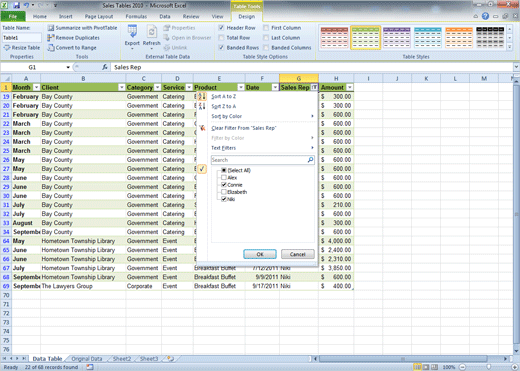Viewport: 520px width, 371px height.
Task: Toggle the Header Row checkbox
Action: pos(221,28)
